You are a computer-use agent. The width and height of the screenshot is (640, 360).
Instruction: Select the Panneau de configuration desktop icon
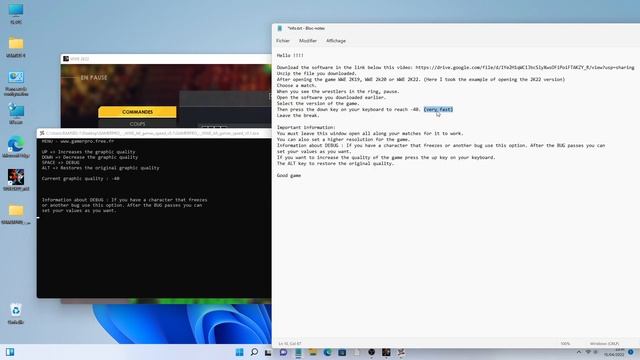click(x=16, y=84)
